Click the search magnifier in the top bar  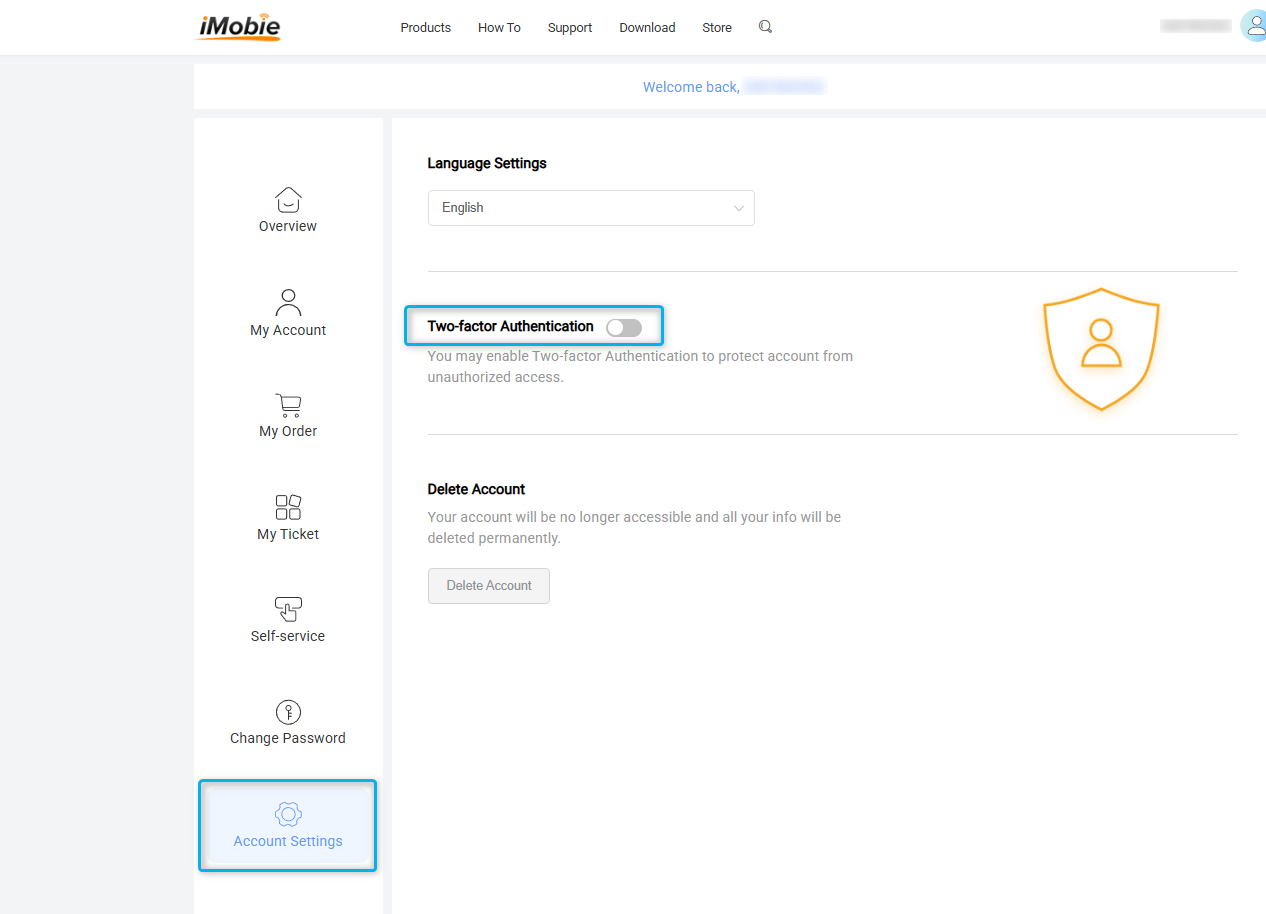click(764, 27)
